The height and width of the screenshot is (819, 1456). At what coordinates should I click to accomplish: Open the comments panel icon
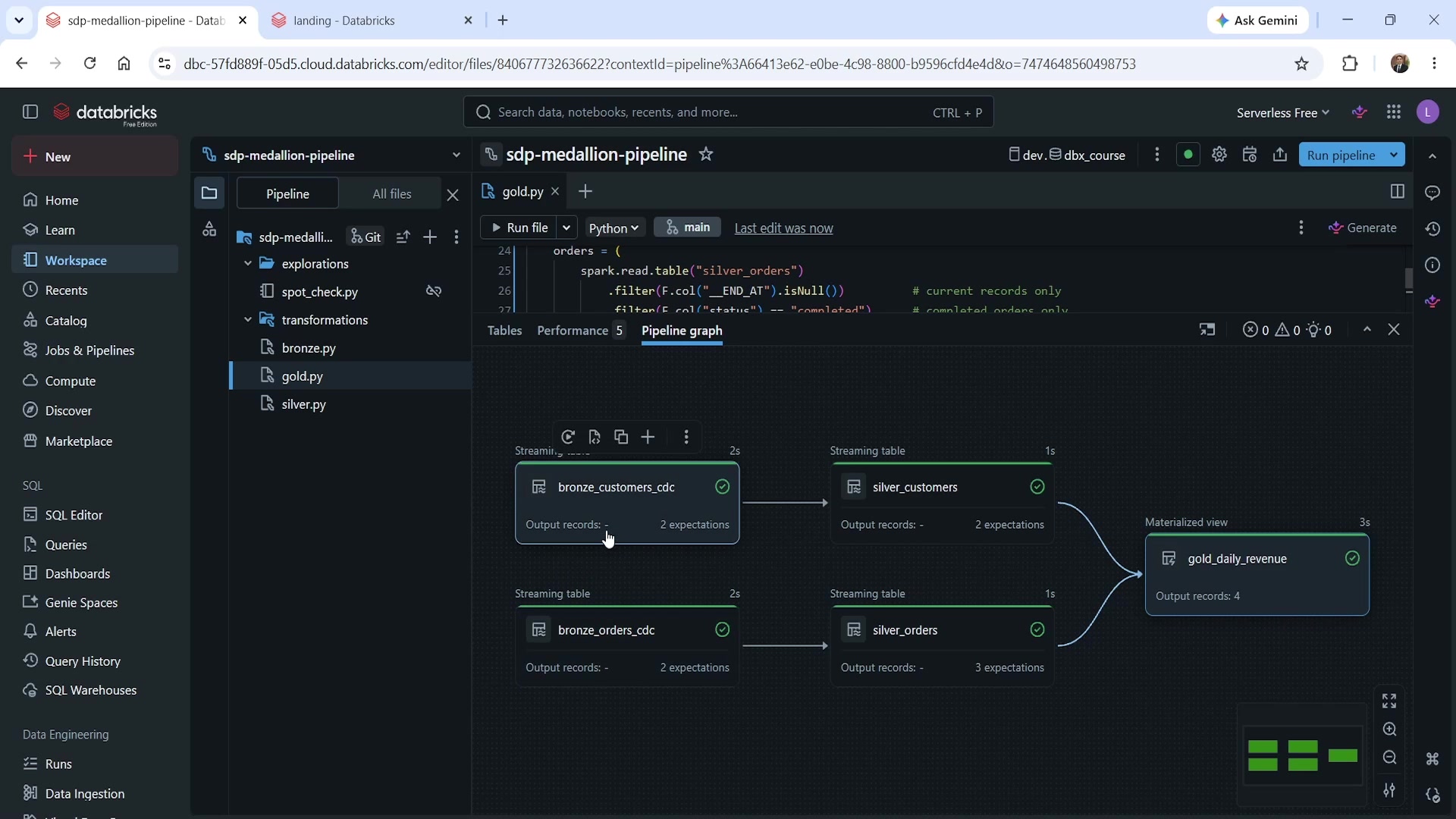(1432, 193)
